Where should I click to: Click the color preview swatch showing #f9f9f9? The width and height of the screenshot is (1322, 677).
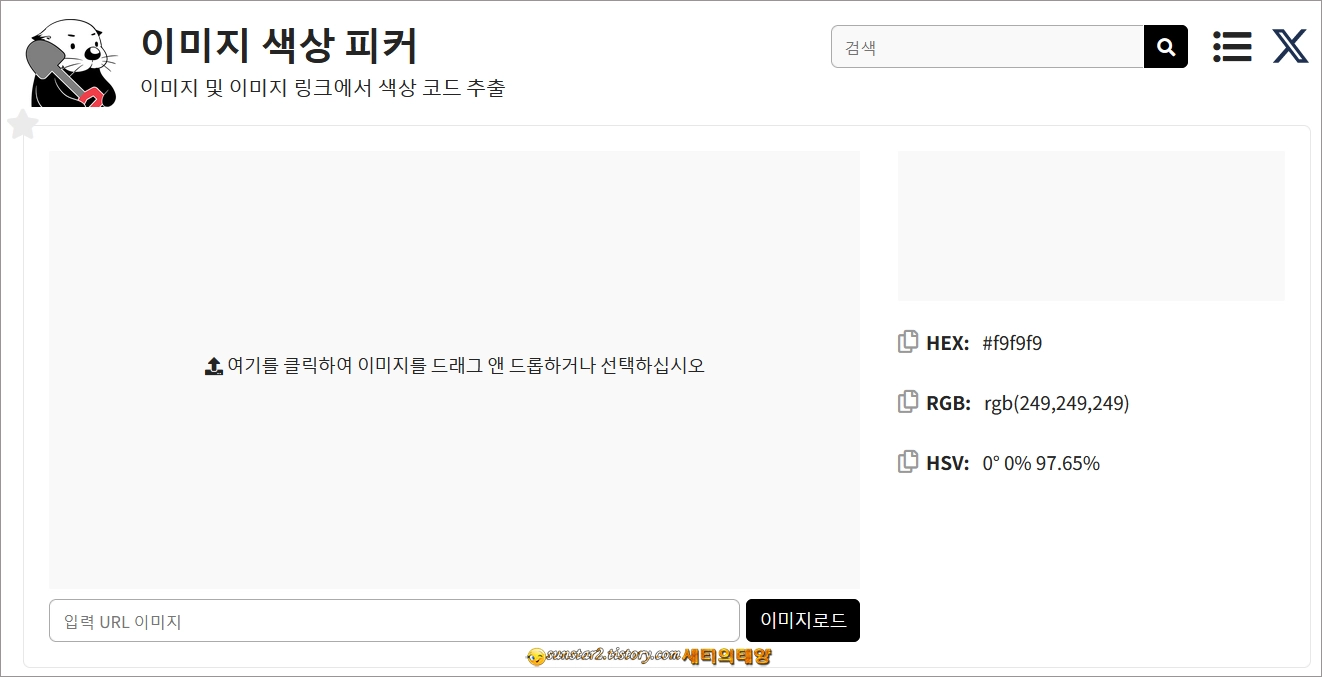[1091, 225]
